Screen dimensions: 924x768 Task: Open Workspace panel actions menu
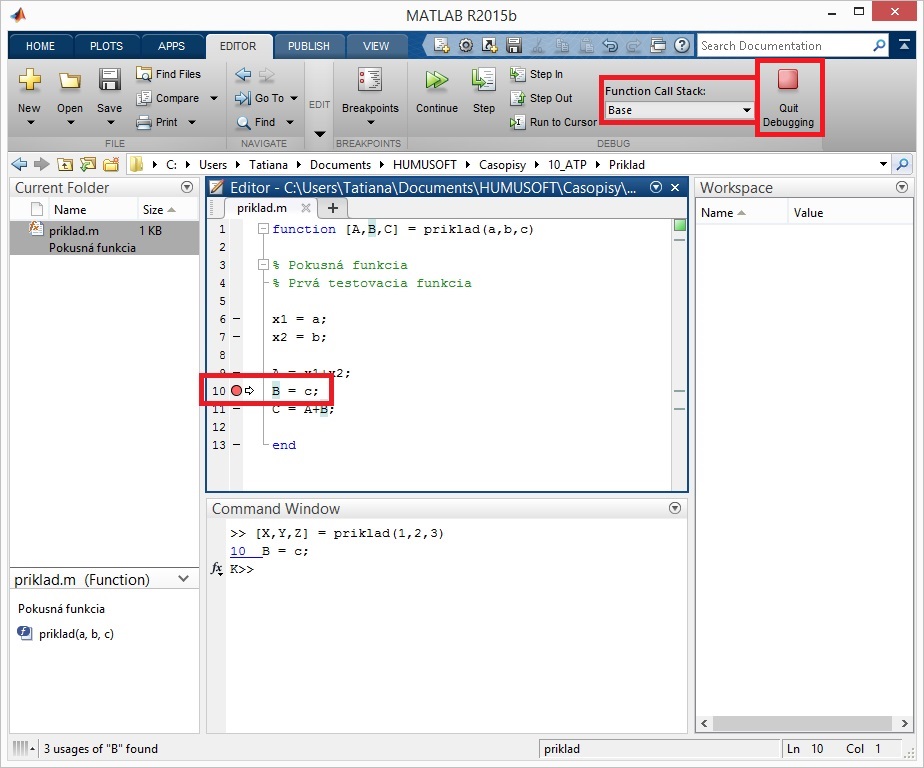tap(902, 187)
